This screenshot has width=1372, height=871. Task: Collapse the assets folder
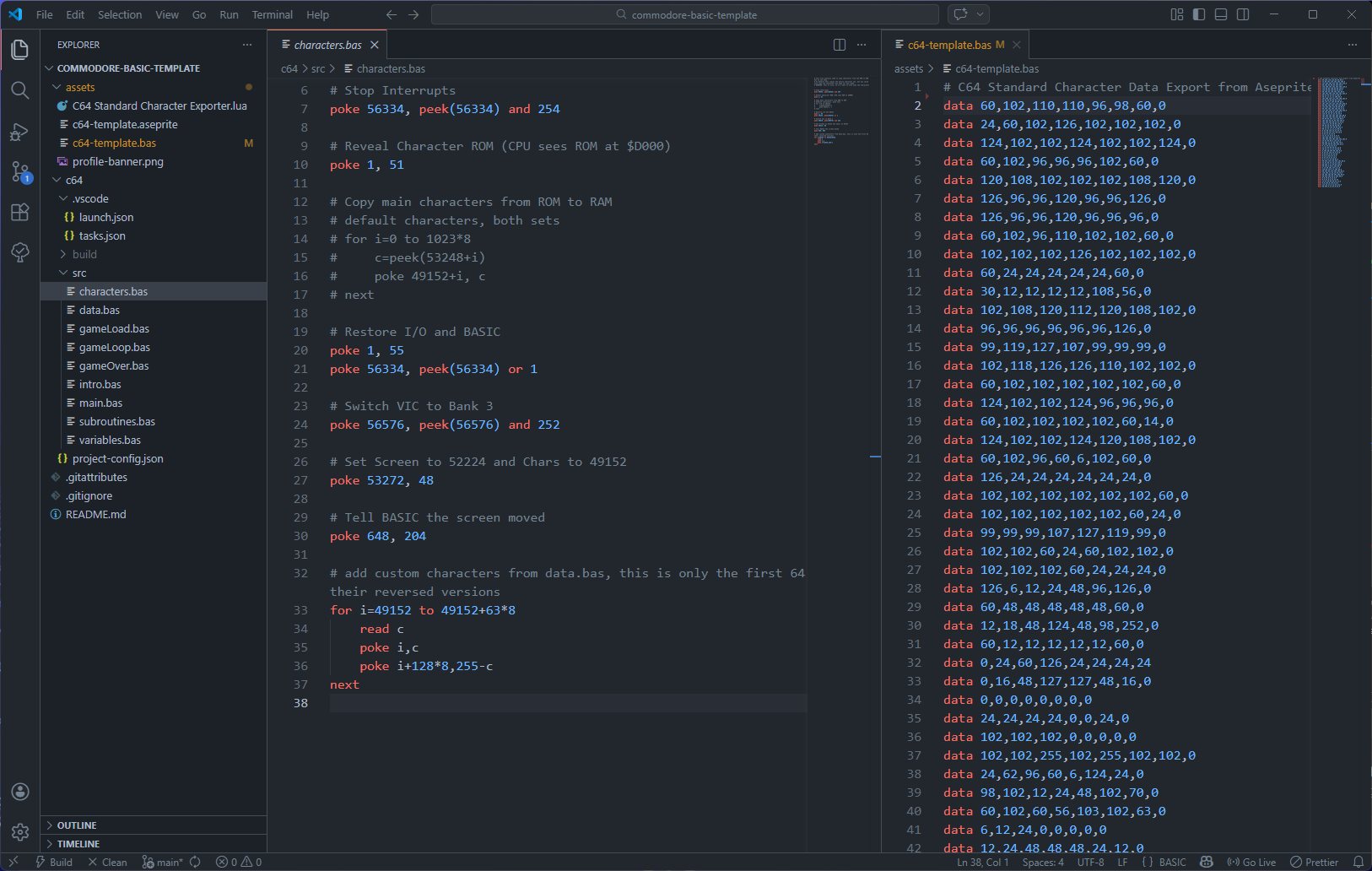tap(154, 87)
